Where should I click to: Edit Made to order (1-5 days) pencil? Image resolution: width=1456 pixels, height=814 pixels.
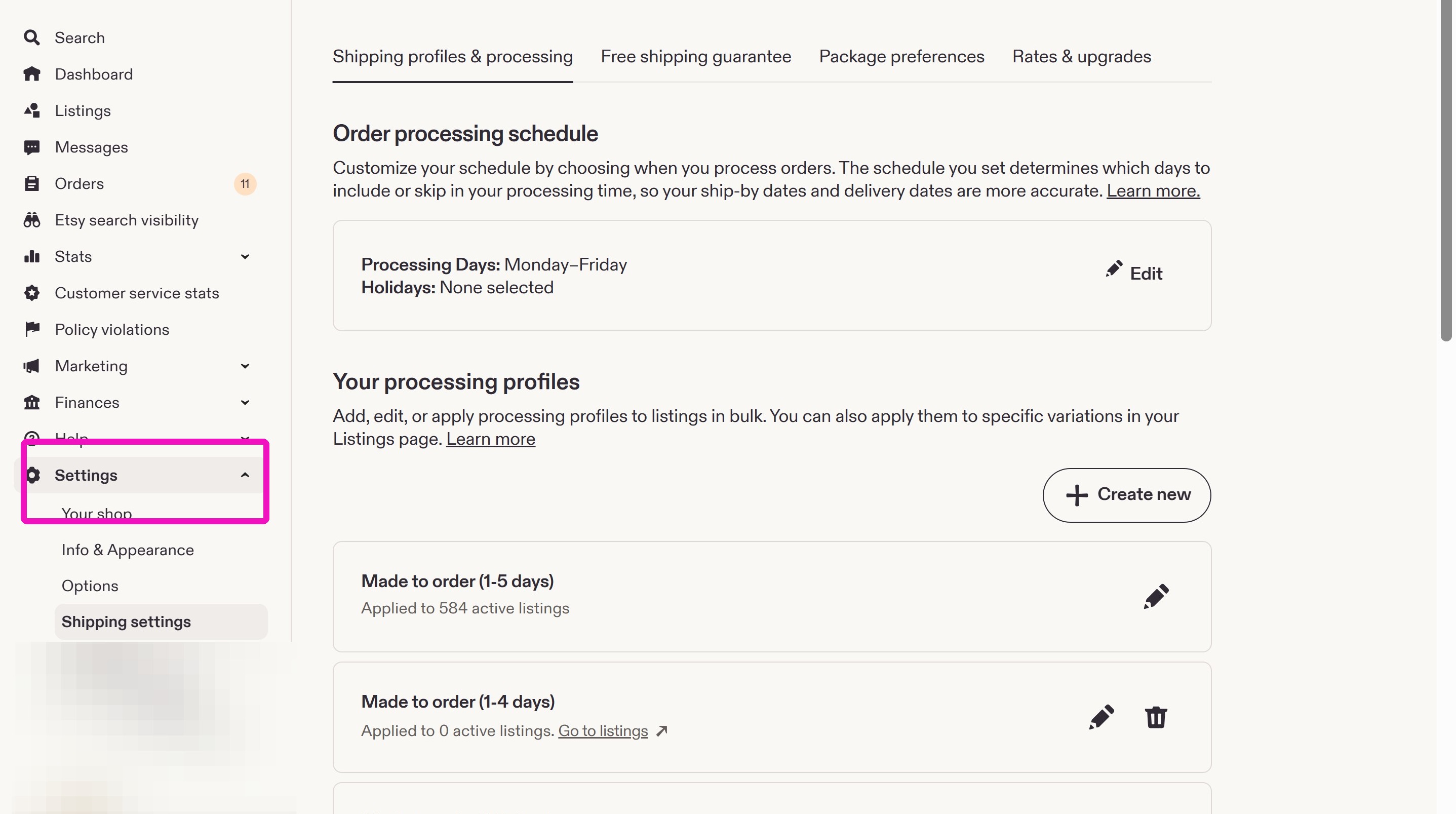(x=1156, y=596)
